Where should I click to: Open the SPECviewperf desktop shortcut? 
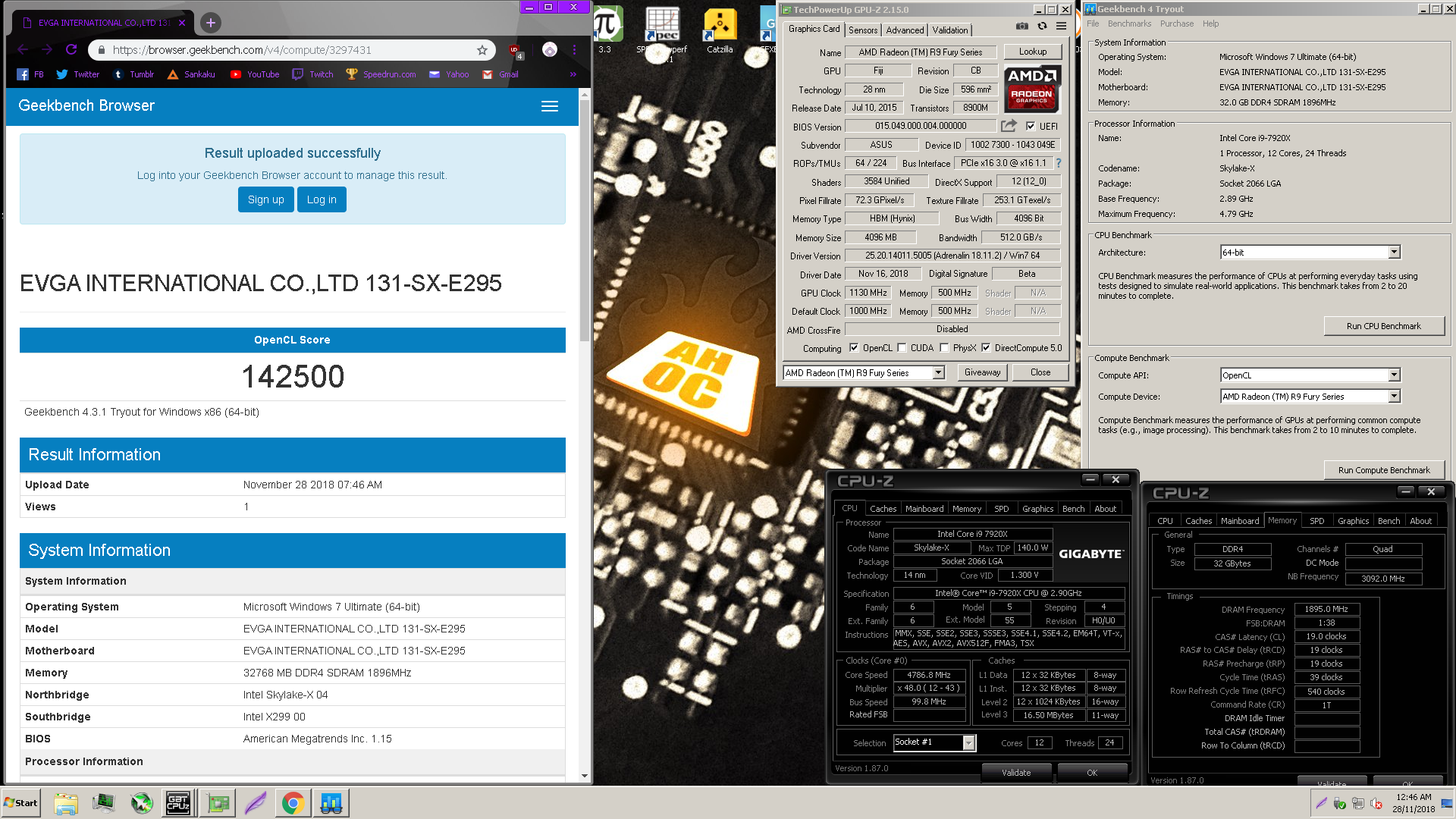pos(662,33)
